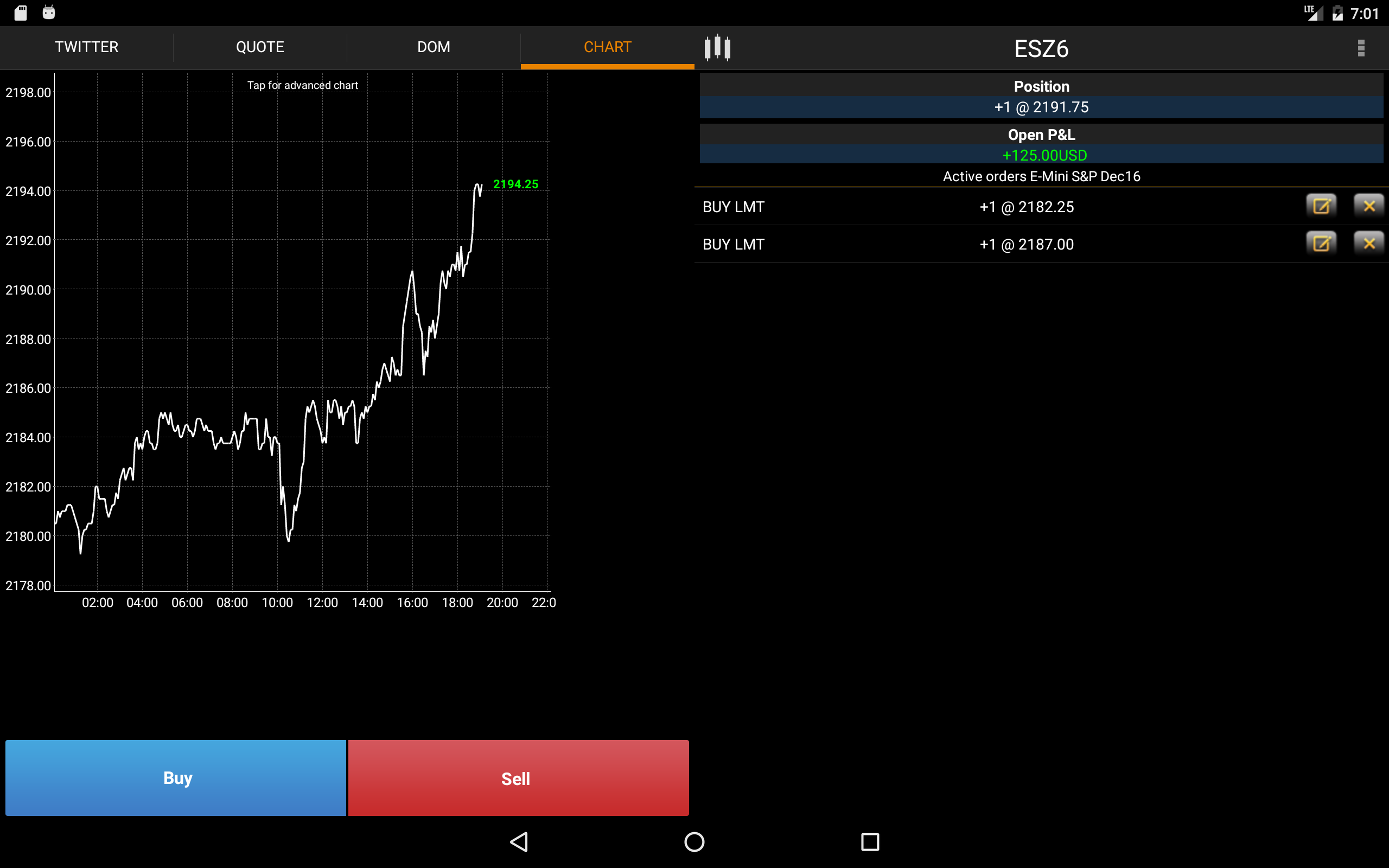The height and width of the screenshot is (868, 1389).
Task: Tap chart text for advanced chart
Action: (302, 86)
